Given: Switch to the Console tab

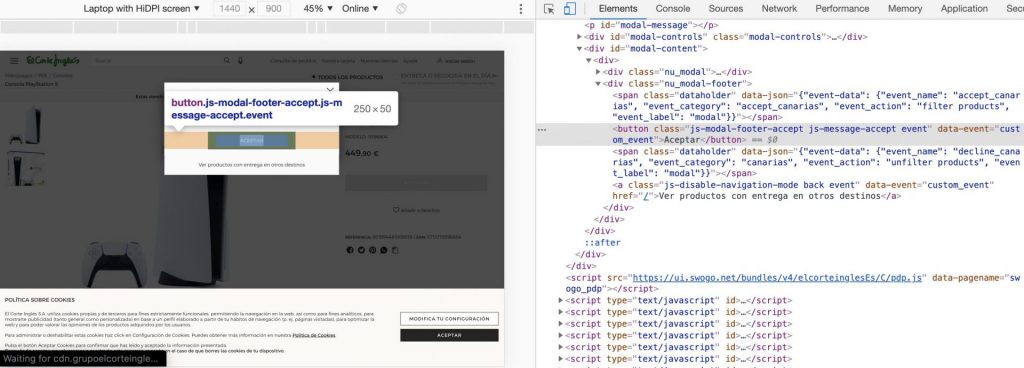Looking at the screenshot, I should pos(673,8).
